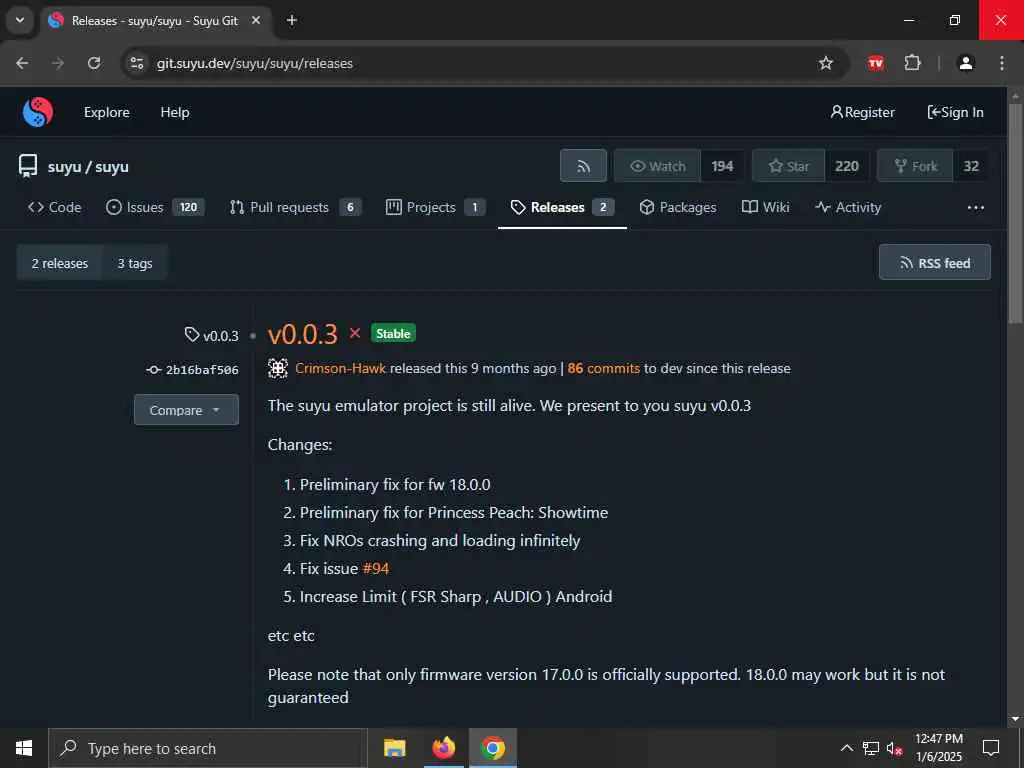This screenshot has width=1024, height=768.
Task: Expand the Compare dropdown
Action: (186, 410)
